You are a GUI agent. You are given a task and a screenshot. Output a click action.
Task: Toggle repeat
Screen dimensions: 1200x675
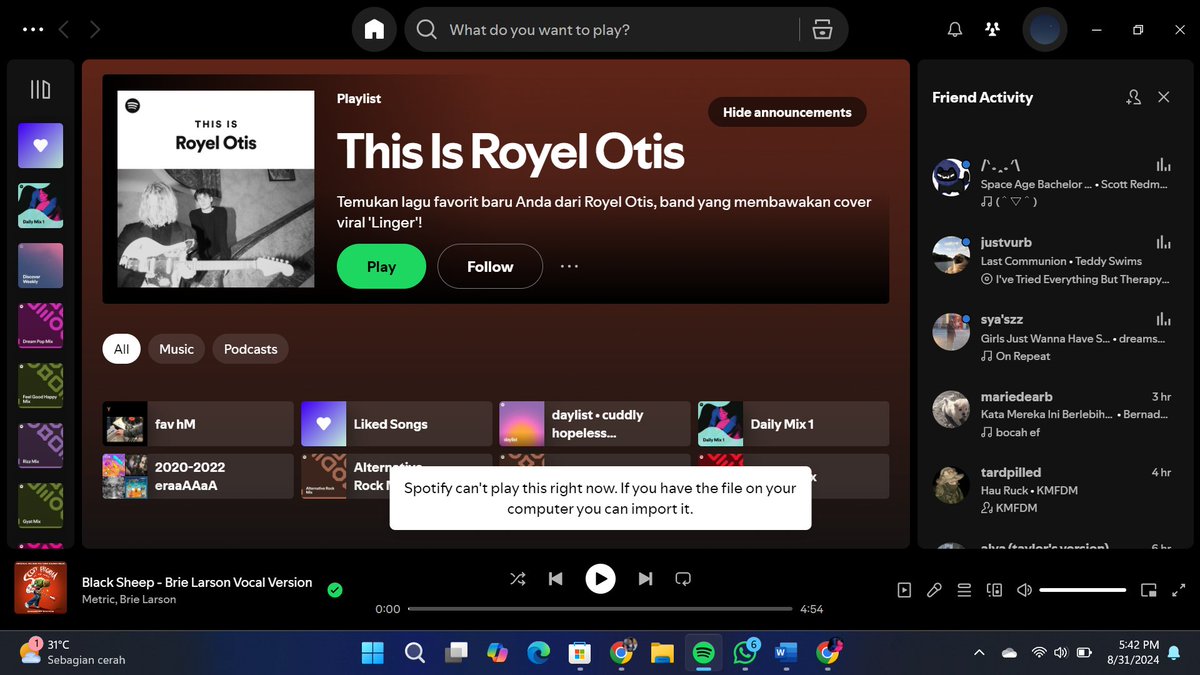683,578
